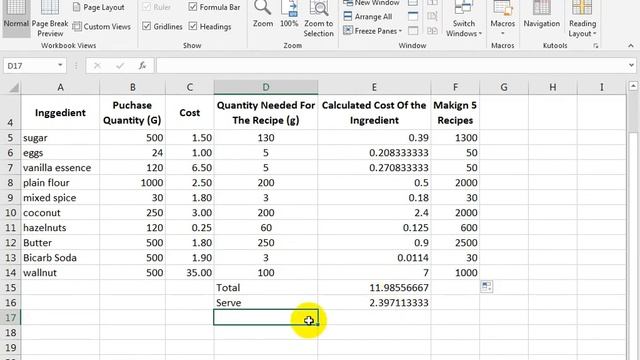Open Switch Windows dropdown
The width and height of the screenshot is (640, 360).
[x=464, y=19]
